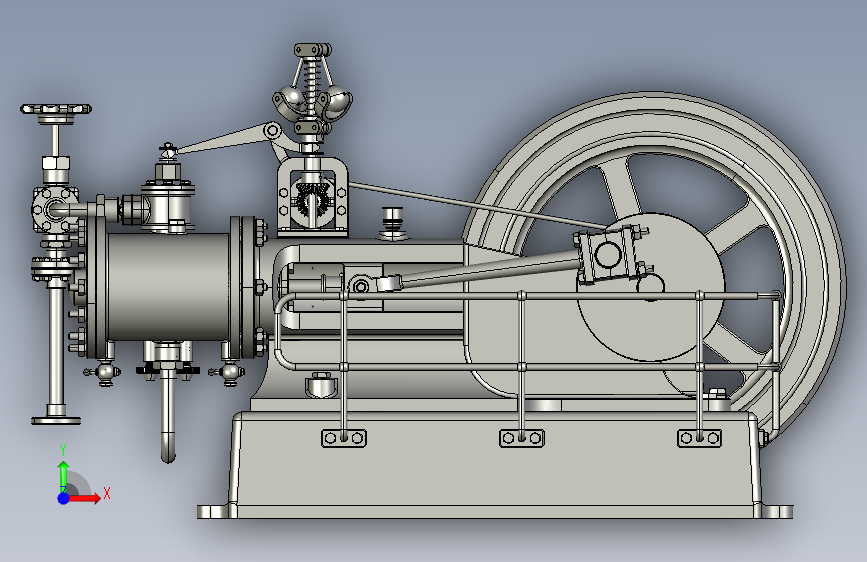Select the engine base plinth

coord(495,465)
